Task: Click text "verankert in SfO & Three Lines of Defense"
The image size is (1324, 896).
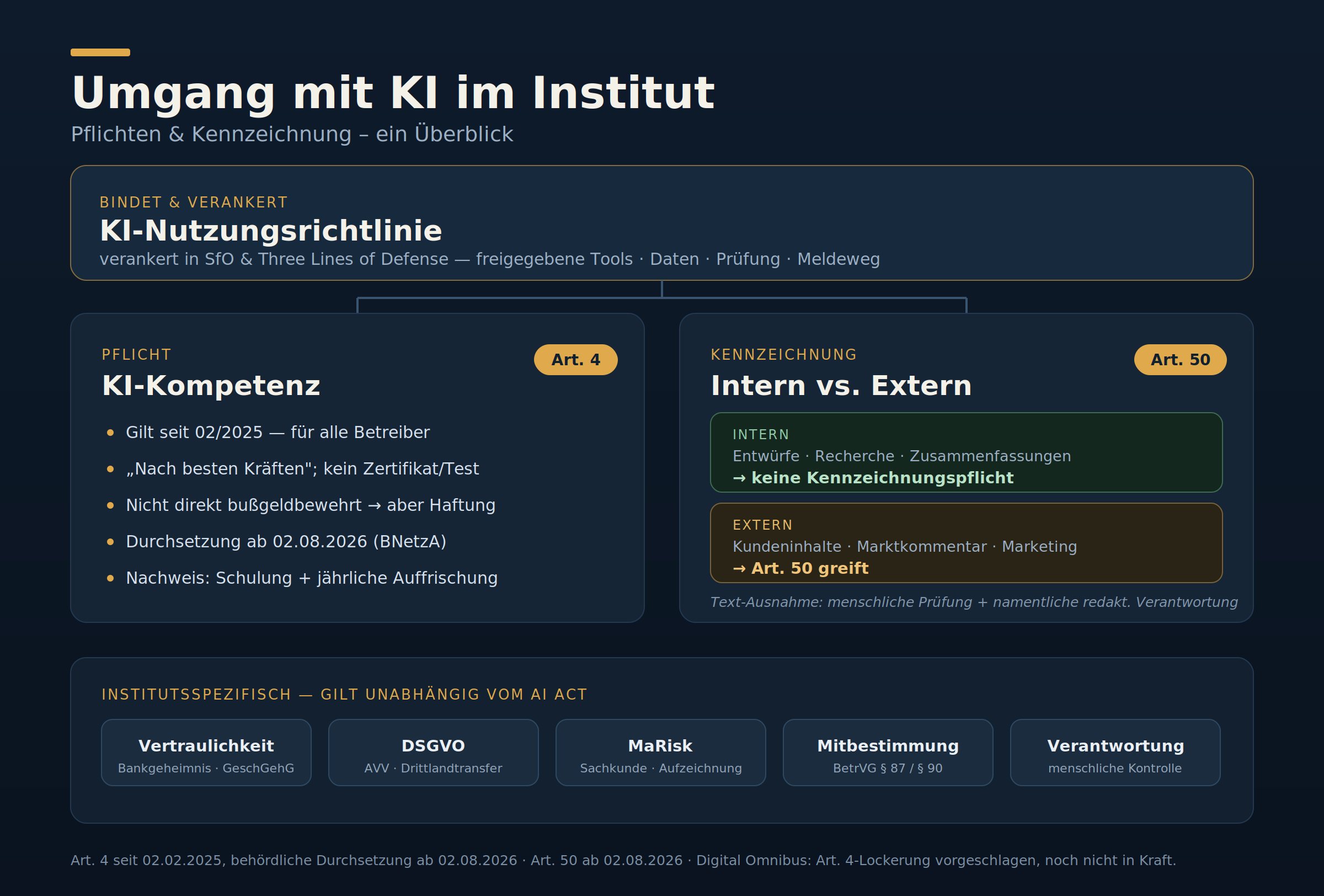Action: point(274,259)
